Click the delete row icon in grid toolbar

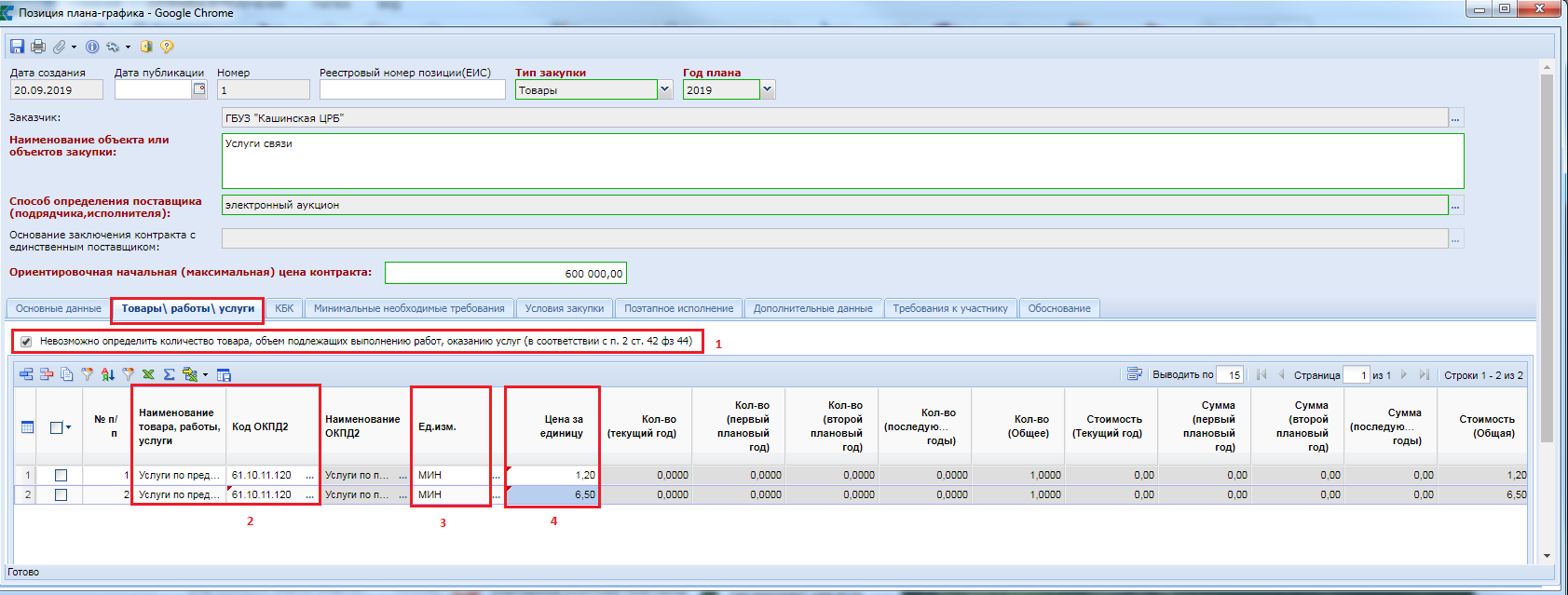[47, 374]
